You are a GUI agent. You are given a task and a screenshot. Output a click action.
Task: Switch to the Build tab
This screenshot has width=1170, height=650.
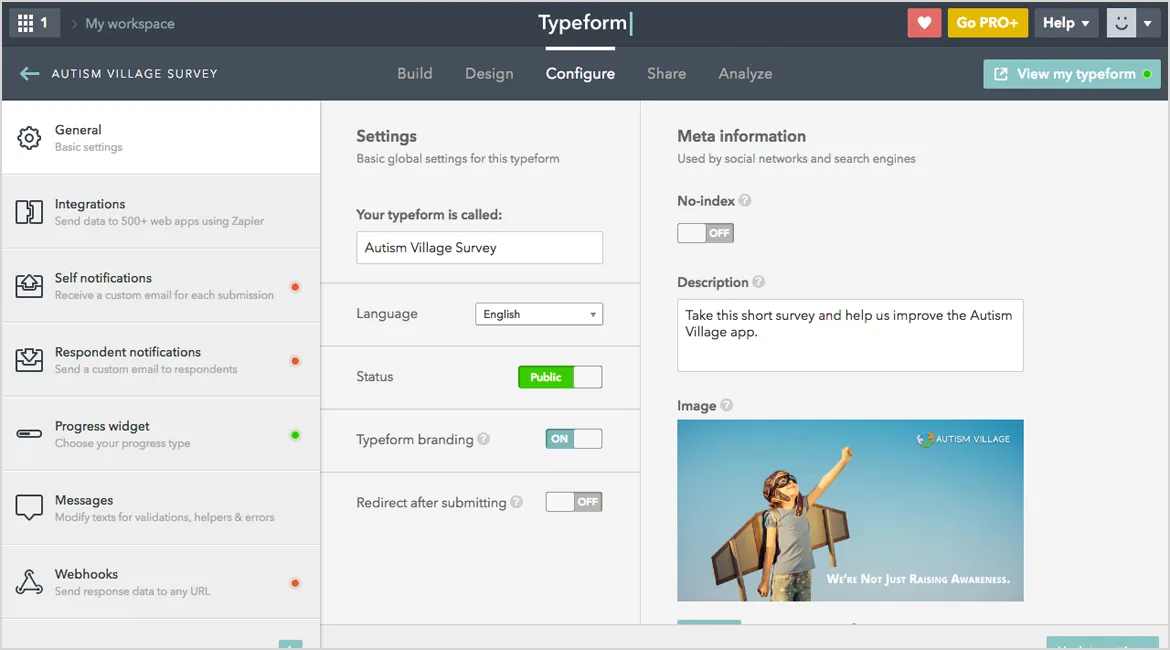(x=415, y=73)
